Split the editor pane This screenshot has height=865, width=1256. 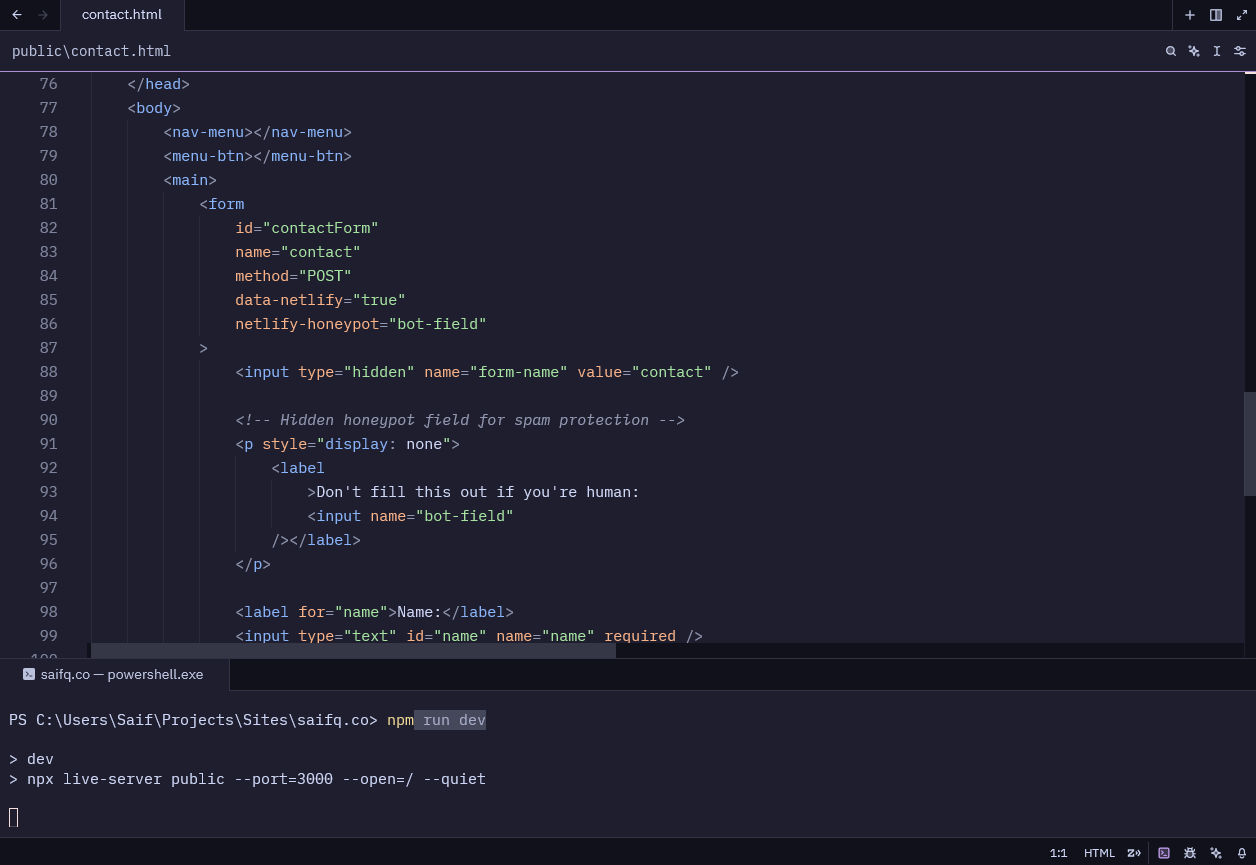click(1216, 15)
